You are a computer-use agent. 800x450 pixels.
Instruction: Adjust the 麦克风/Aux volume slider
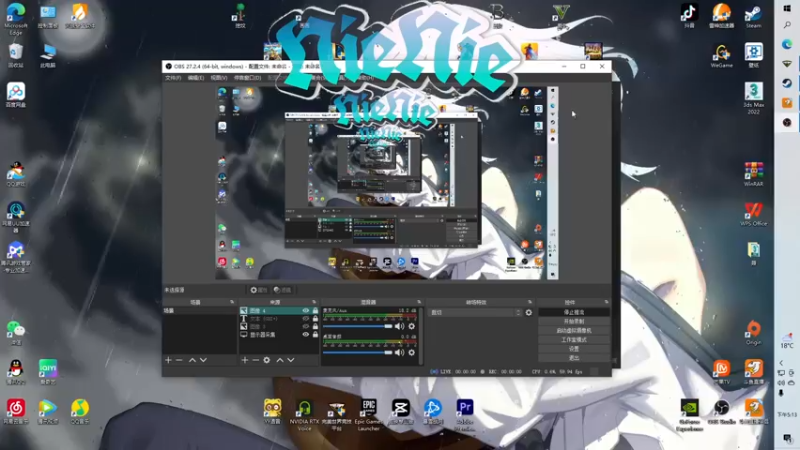[357, 326]
